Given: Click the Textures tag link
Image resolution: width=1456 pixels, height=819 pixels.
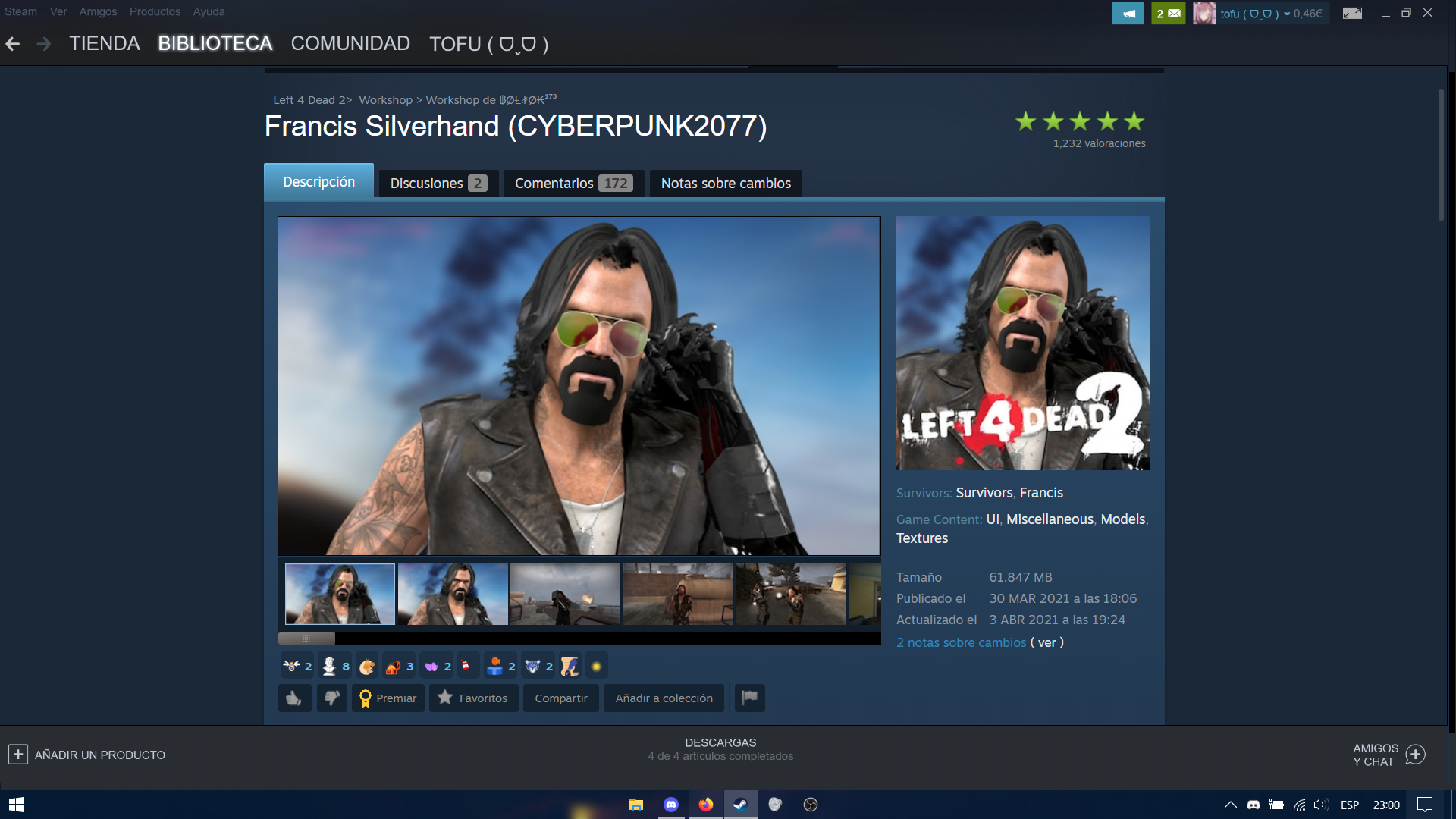Looking at the screenshot, I should tap(922, 538).
